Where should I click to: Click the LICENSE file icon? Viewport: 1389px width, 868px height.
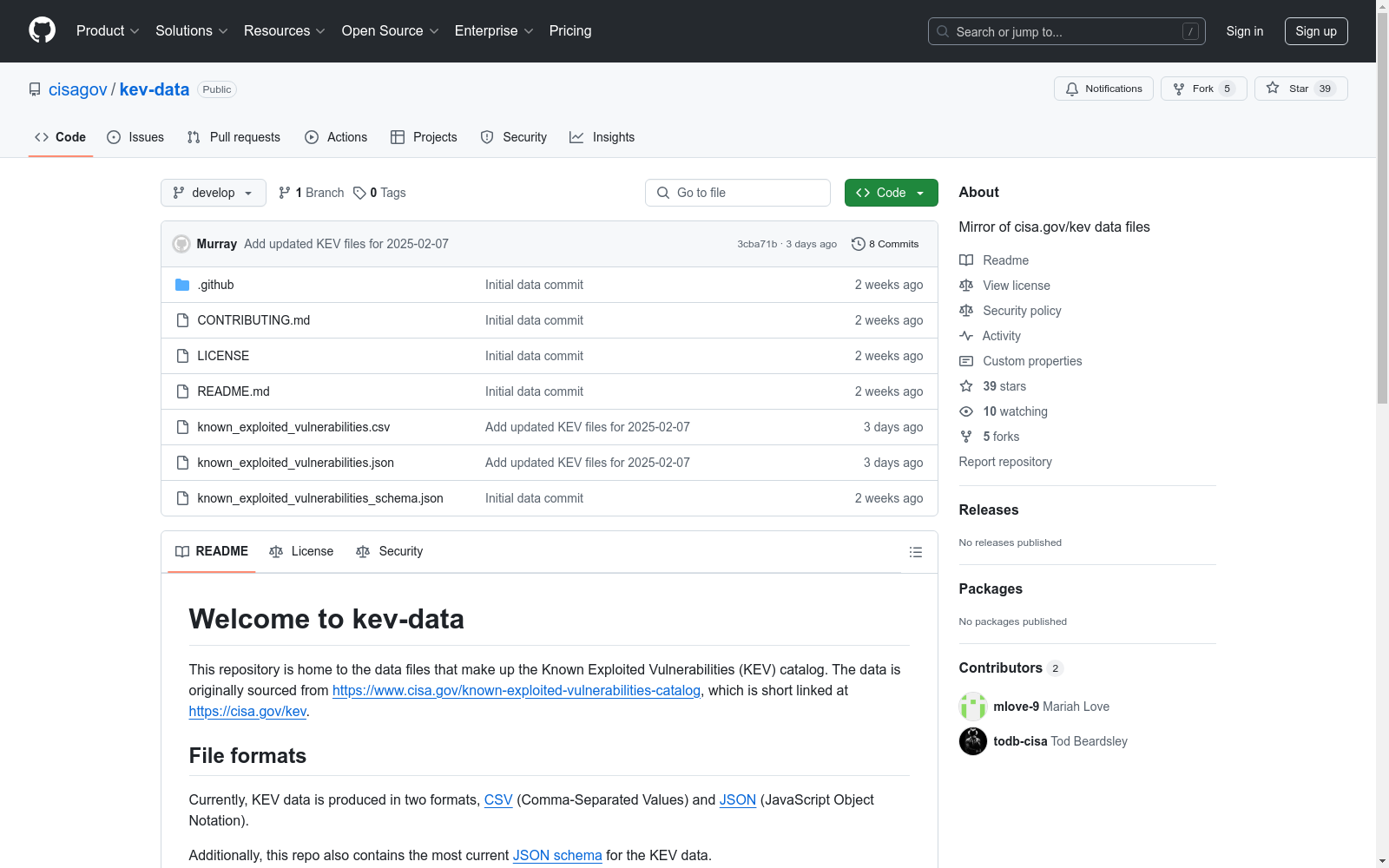182,356
